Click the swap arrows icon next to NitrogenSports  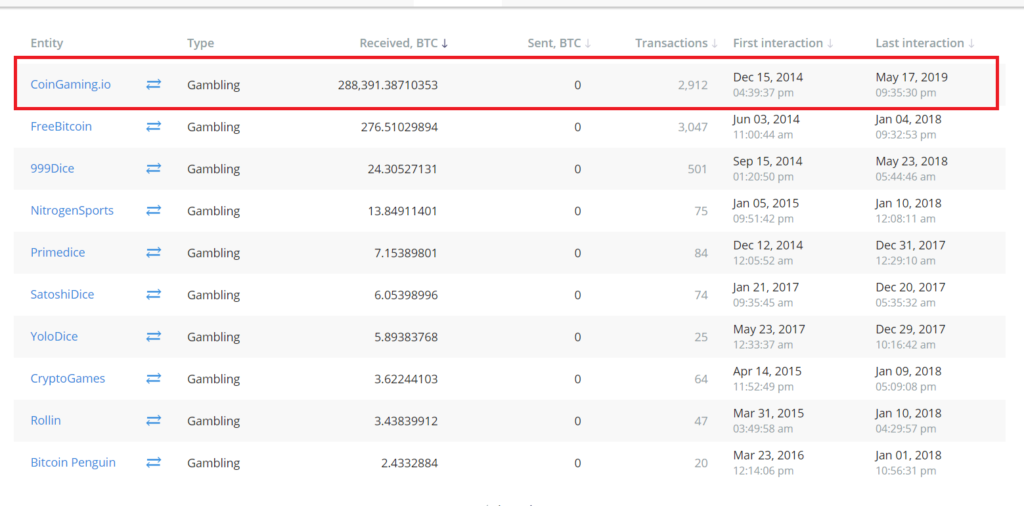coord(153,210)
